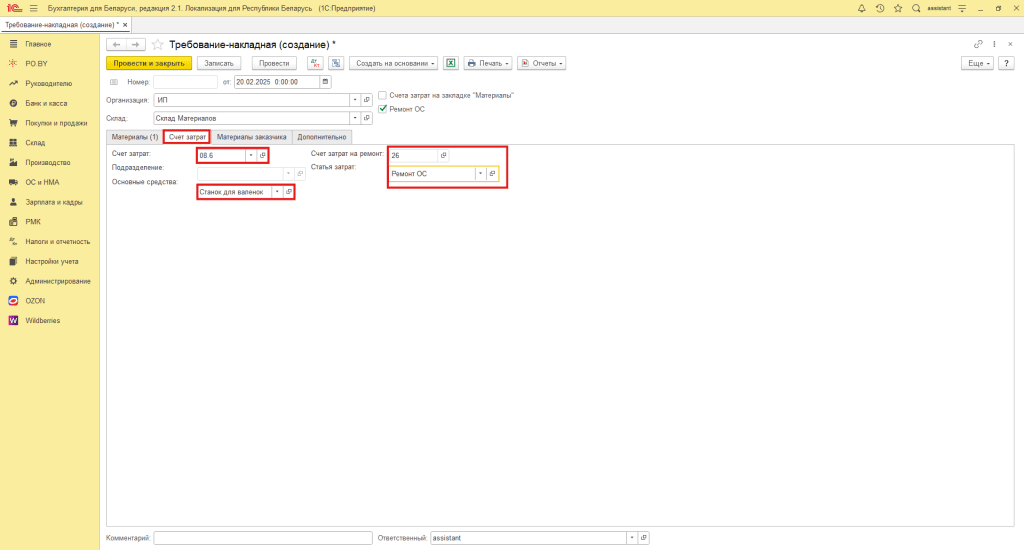Screen dimensions: 1024x550
Task: Open the Банк и касса section
Action: coord(46,103)
